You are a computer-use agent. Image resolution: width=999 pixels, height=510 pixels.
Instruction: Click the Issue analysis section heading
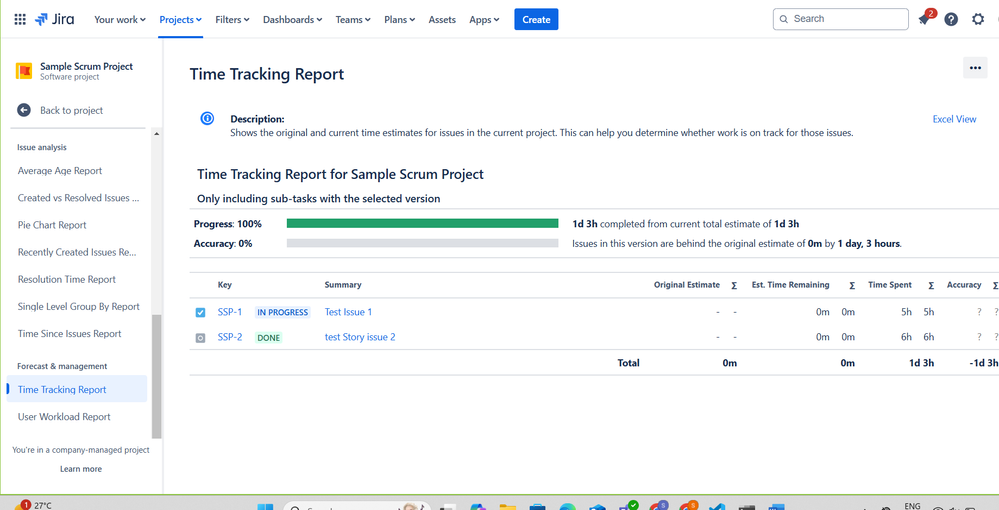point(41,147)
